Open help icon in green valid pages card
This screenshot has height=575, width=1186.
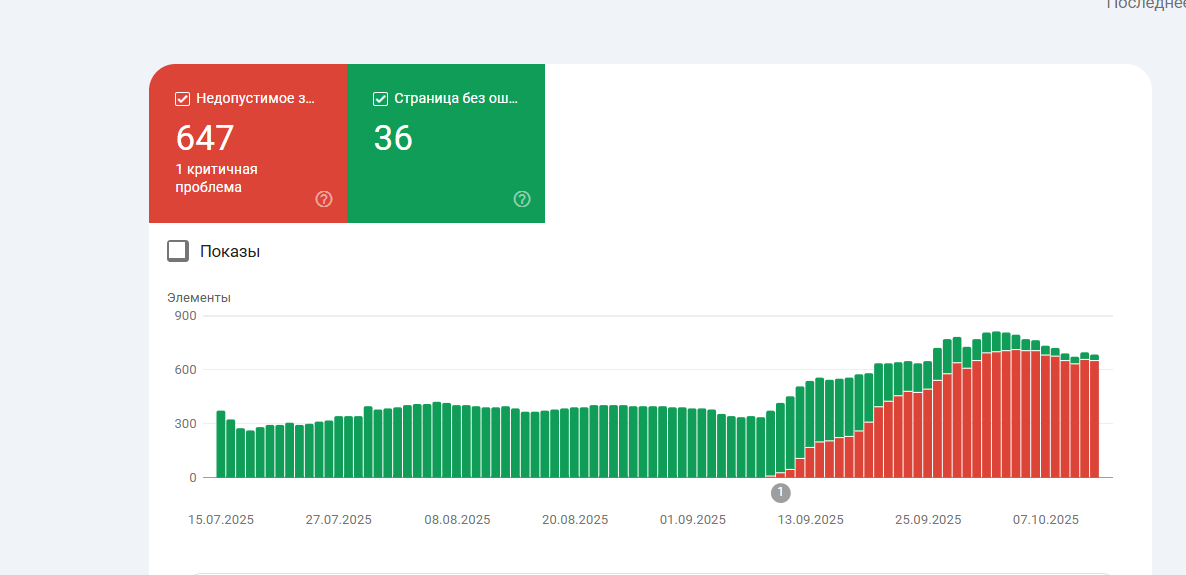[x=522, y=199]
